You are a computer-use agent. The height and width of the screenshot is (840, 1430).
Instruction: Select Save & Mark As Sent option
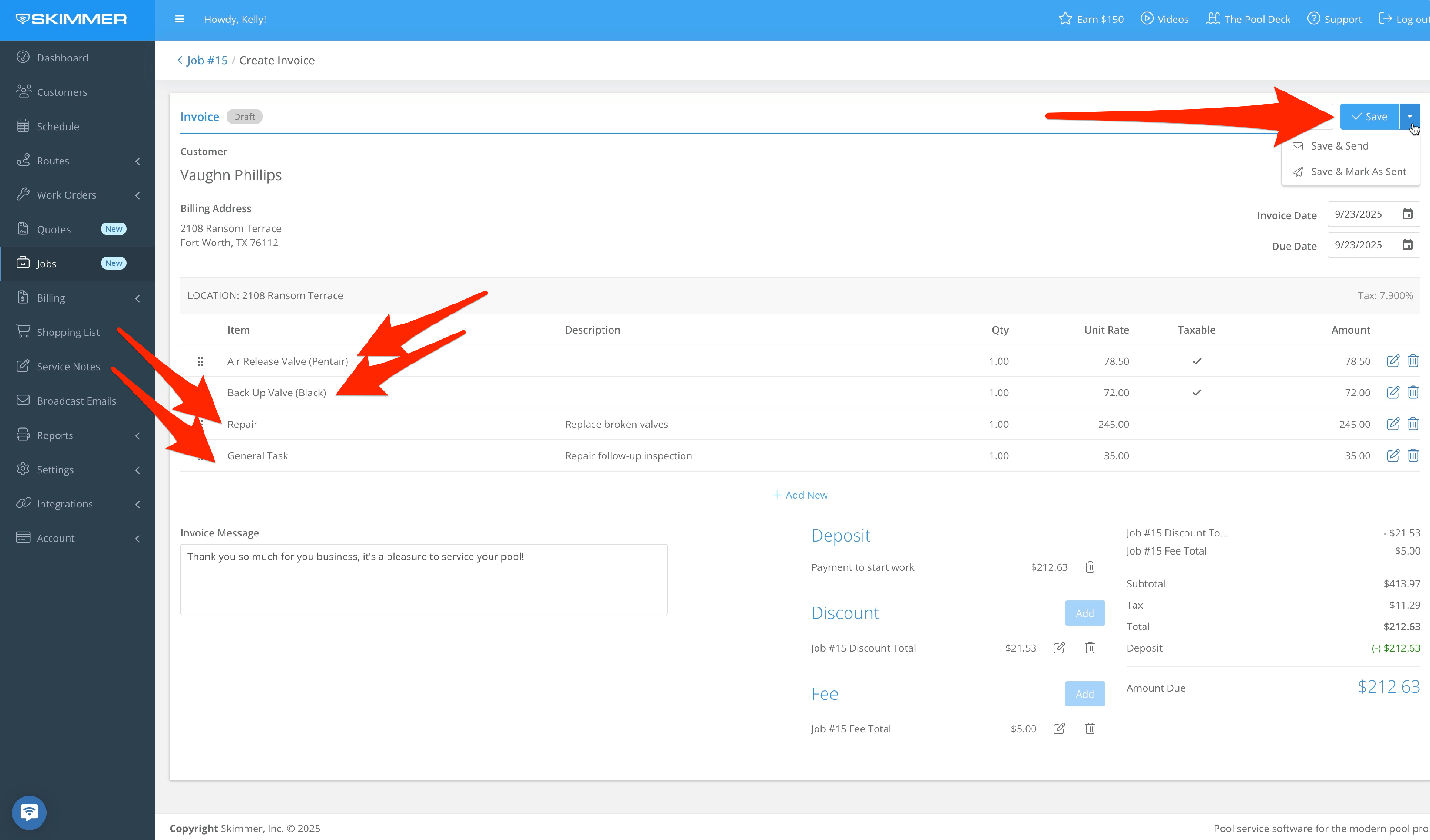pyautogui.click(x=1358, y=172)
